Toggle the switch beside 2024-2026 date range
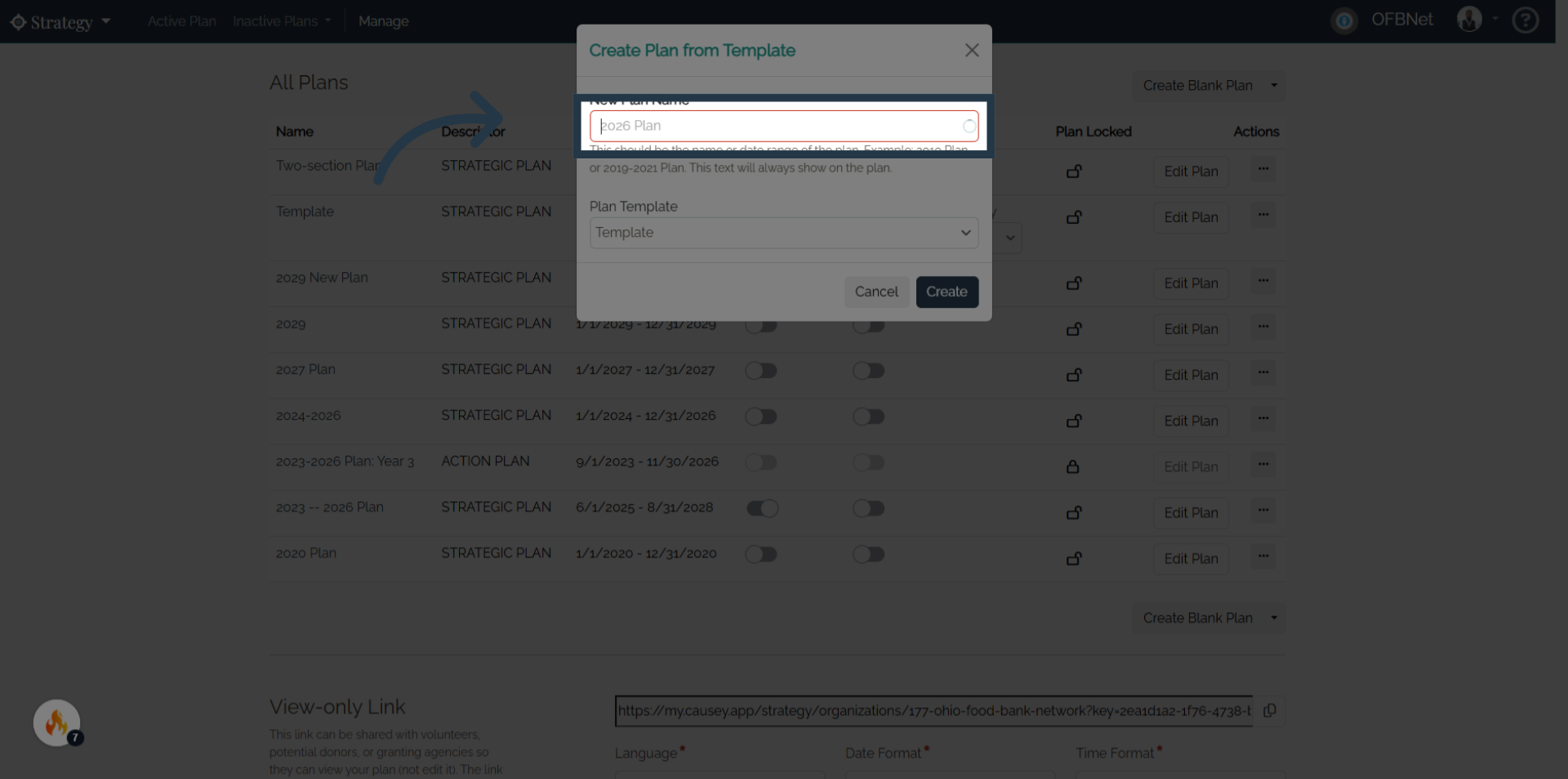Viewport: 1568px width, 779px height. point(761,416)
